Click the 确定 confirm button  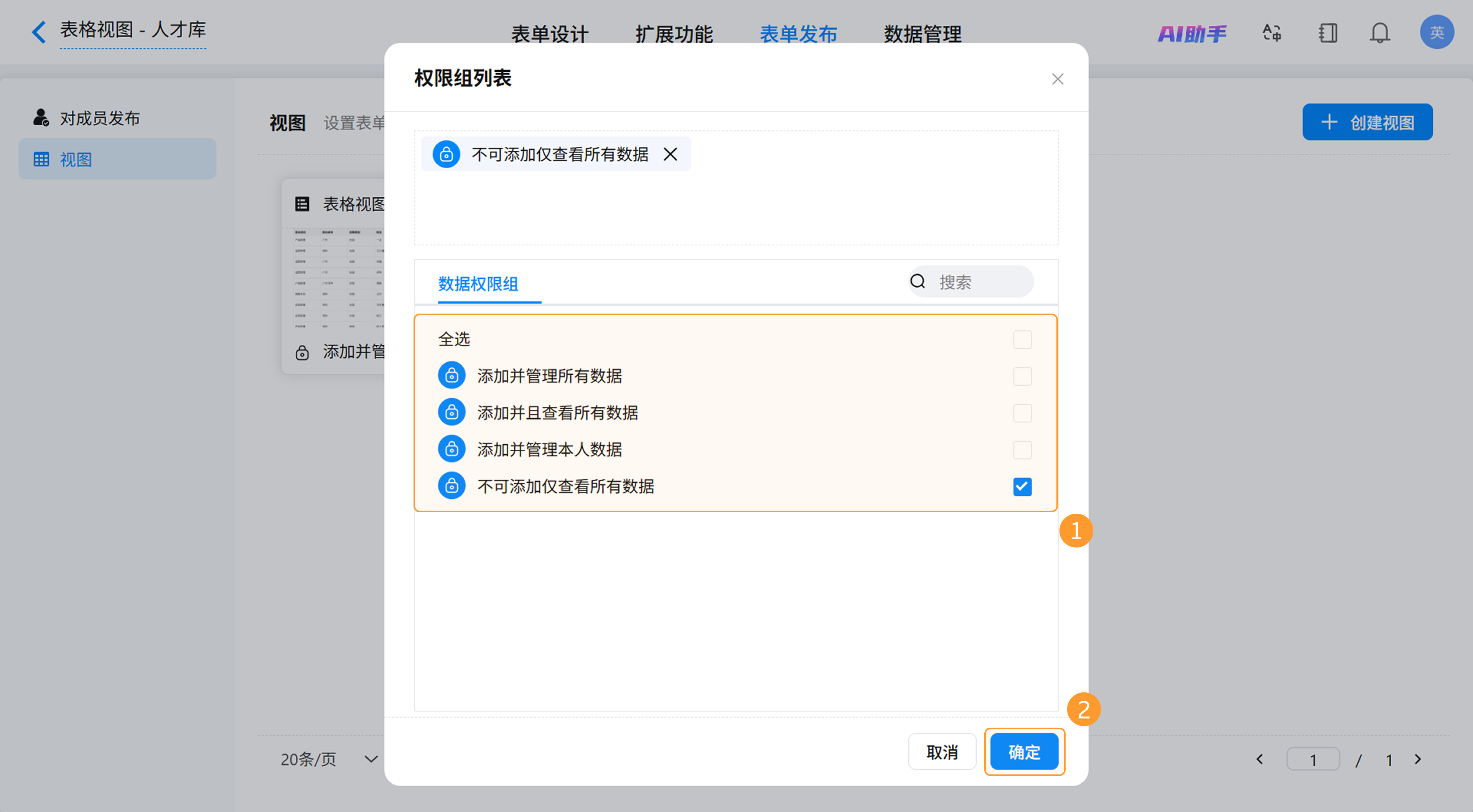tap(1023, 751)
